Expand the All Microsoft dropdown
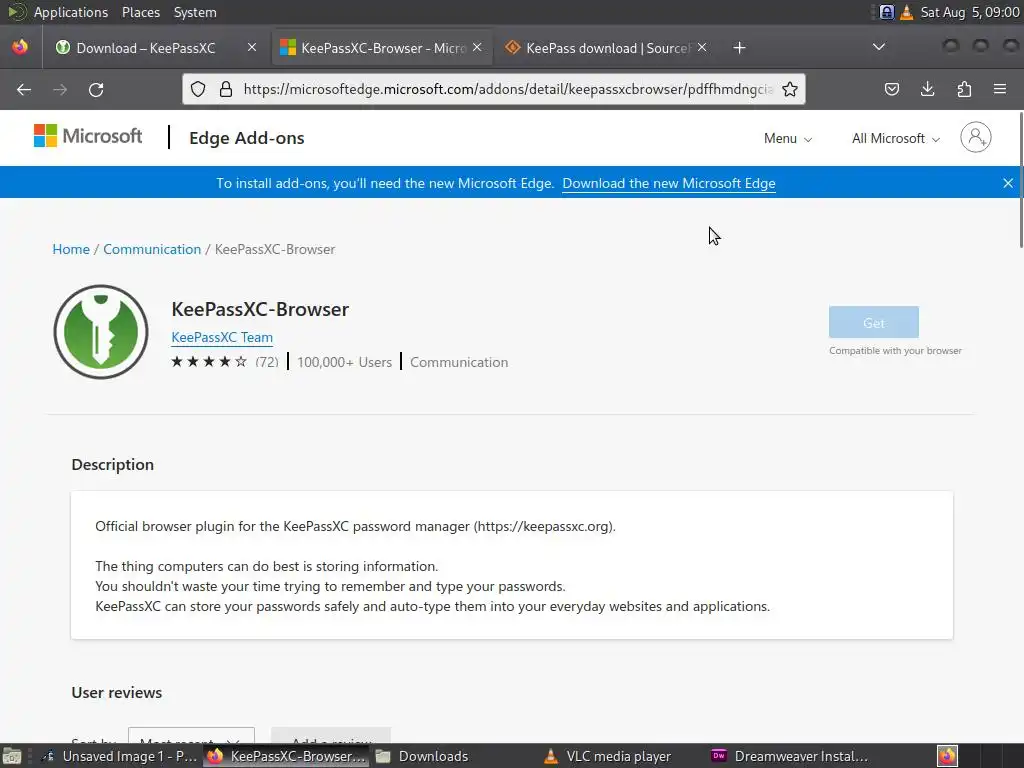Image resolution: width=1024 pixels, height=768 pixels. 895,138
